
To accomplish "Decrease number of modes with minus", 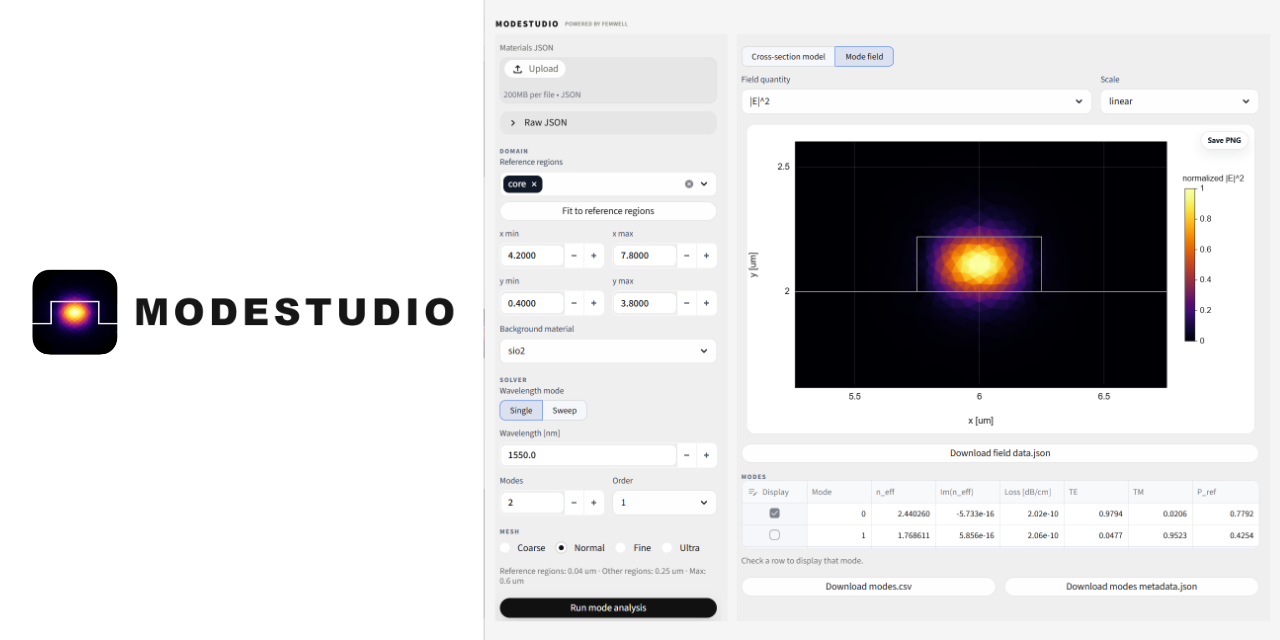I will tap(574, 502).
